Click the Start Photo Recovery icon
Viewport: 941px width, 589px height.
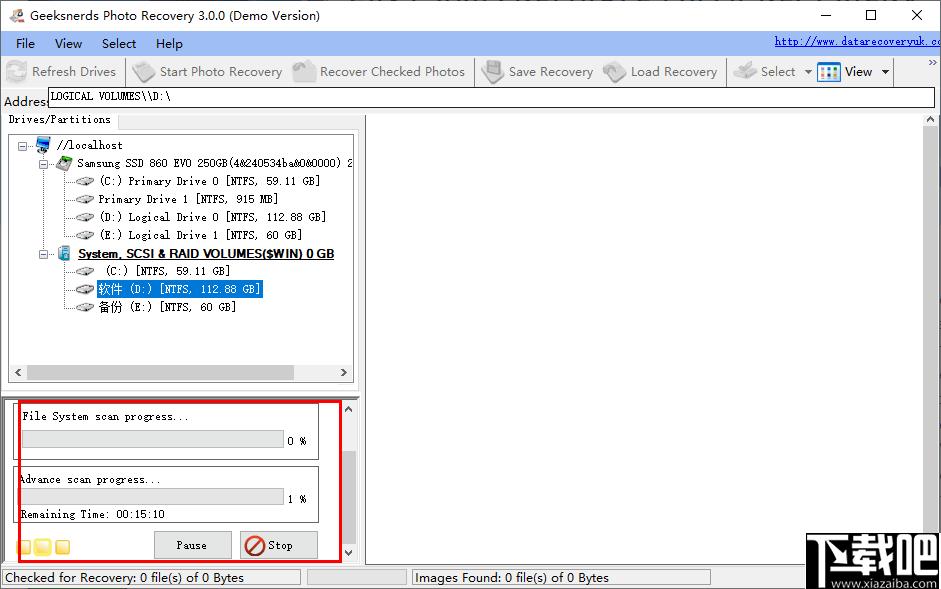click(x=144, y=72)
